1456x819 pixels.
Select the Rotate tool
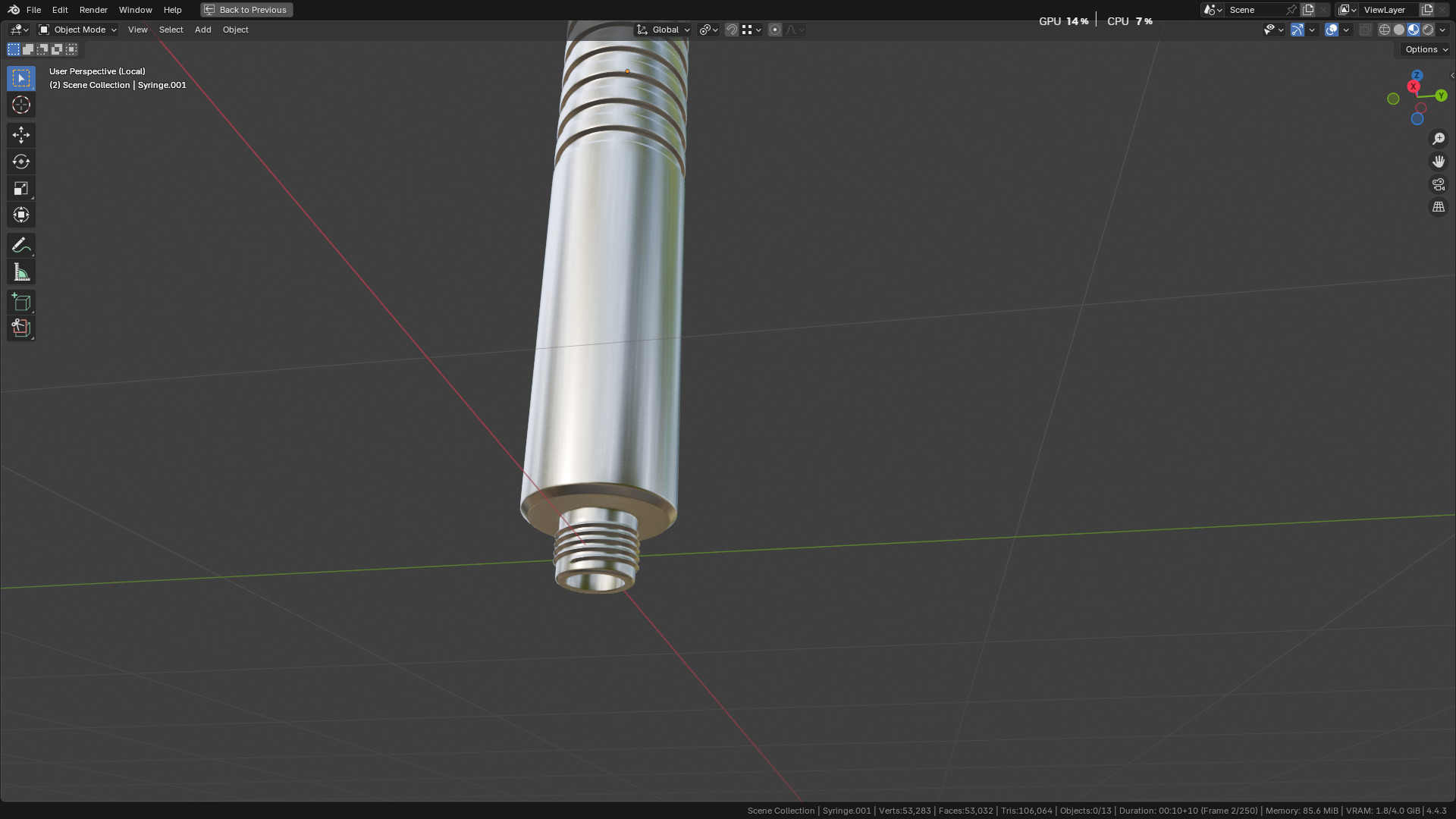[x=21, y=162]
